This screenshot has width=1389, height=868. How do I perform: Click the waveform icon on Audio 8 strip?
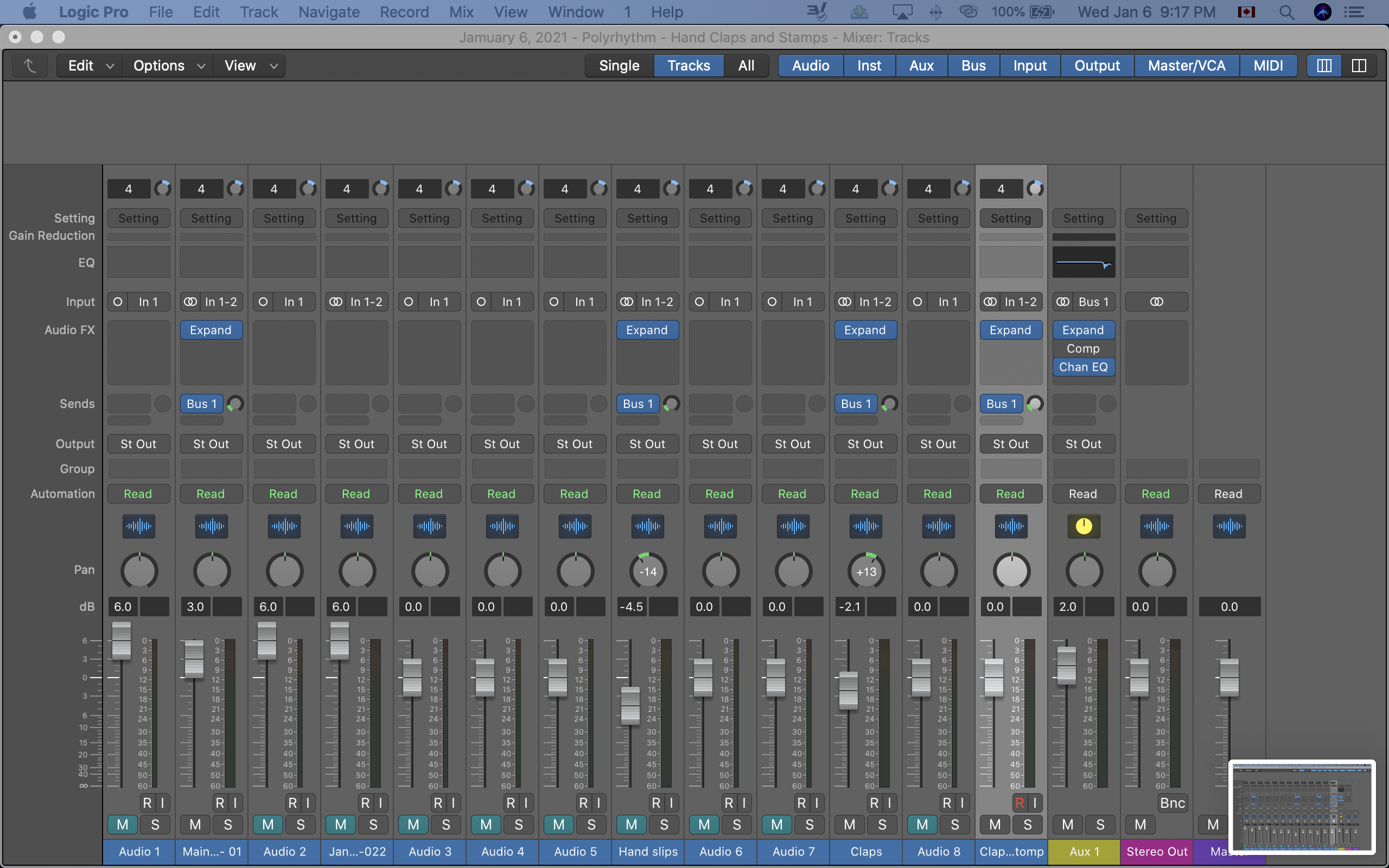coord(939,526)
